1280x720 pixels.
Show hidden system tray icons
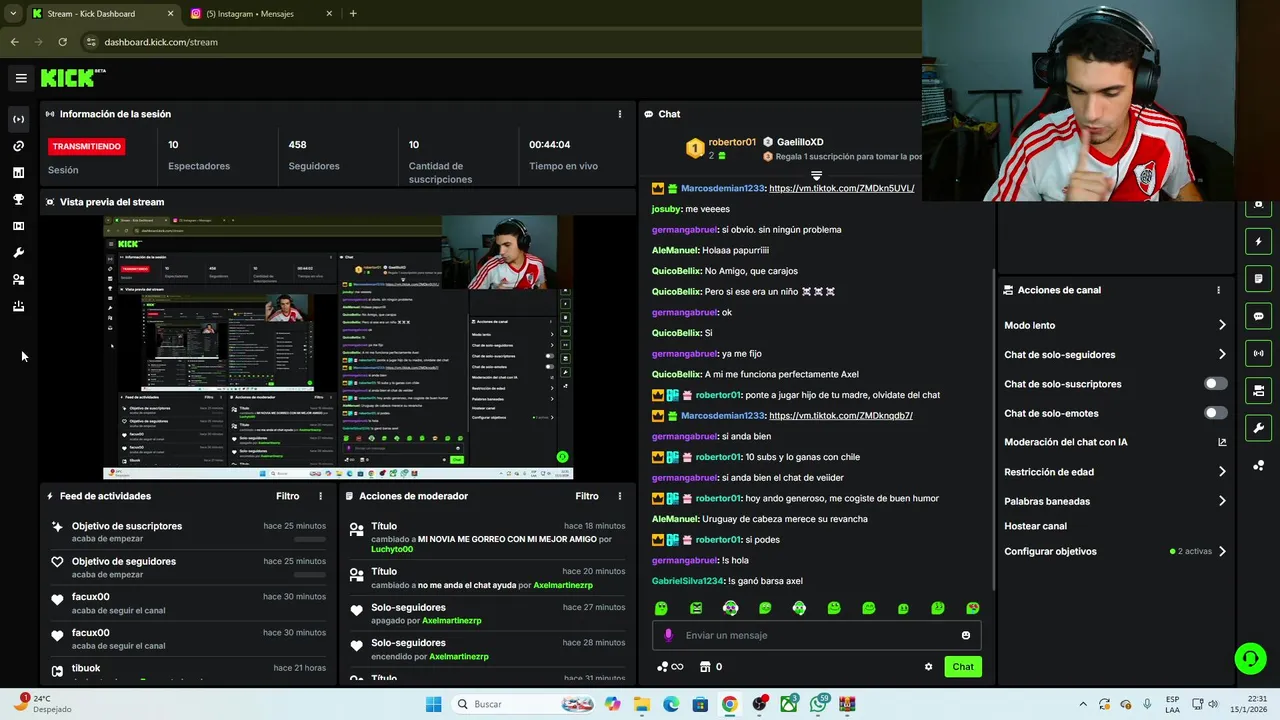point(1083,704)
